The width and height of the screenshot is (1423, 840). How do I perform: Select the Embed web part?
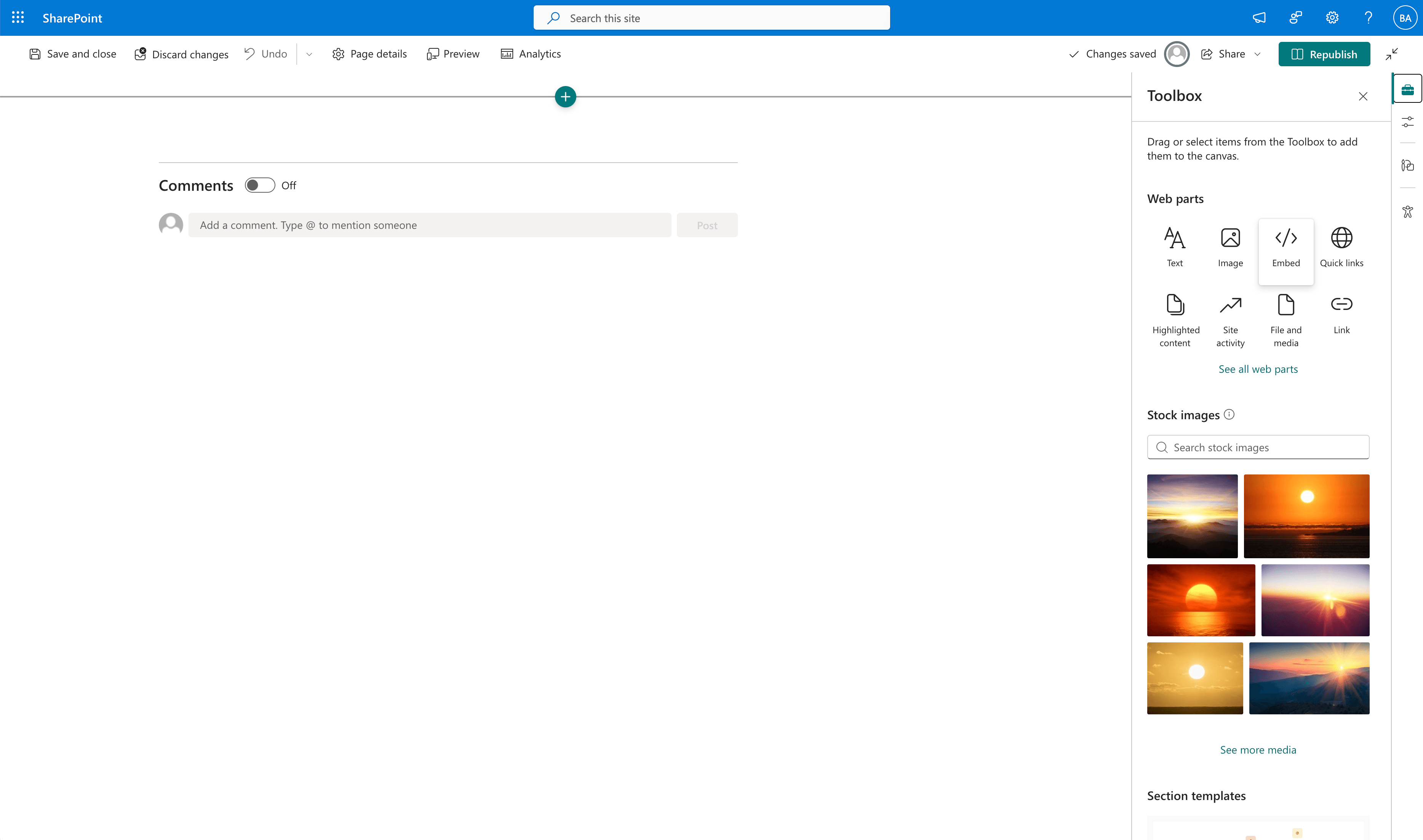coord(1285,246)
